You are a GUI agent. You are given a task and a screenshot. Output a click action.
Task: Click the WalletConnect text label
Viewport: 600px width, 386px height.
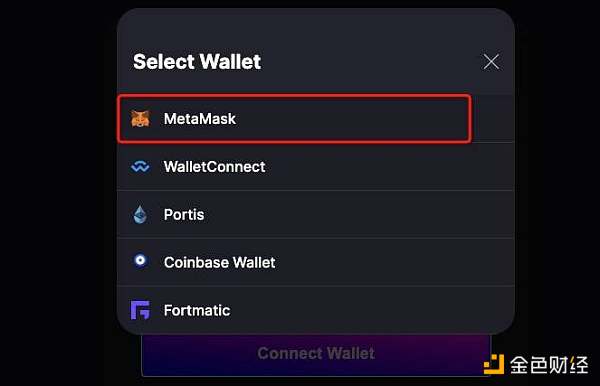point(215,167)
